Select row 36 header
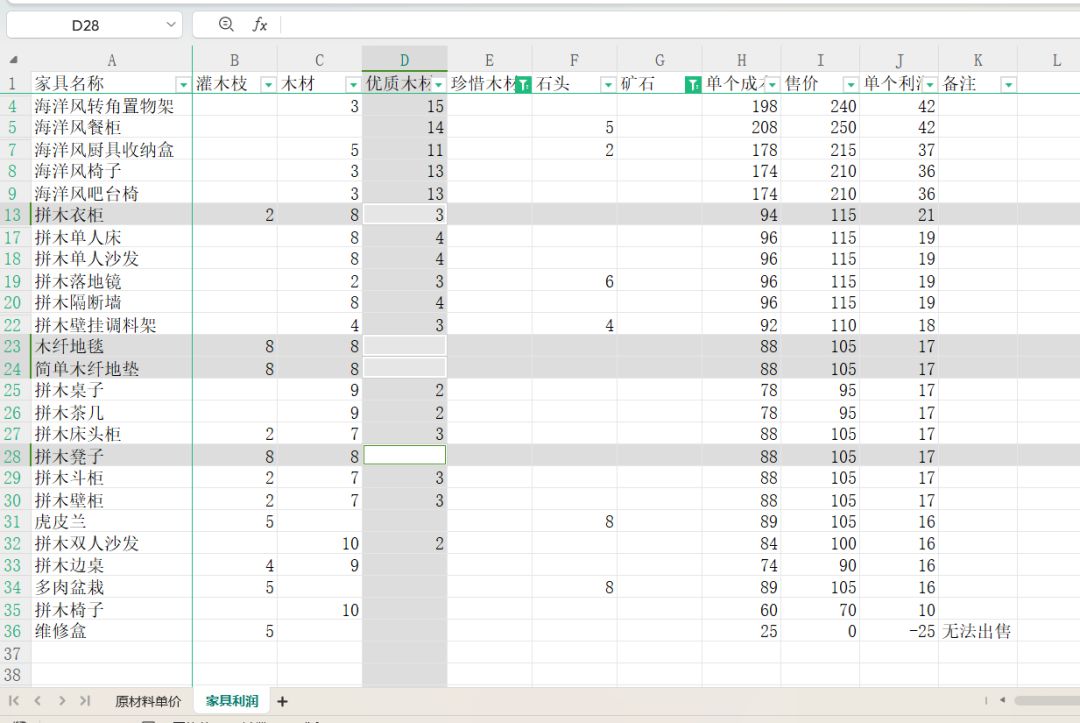This screenshot has width=1080, height=723. pyautogui.click(x=13, y=631)
